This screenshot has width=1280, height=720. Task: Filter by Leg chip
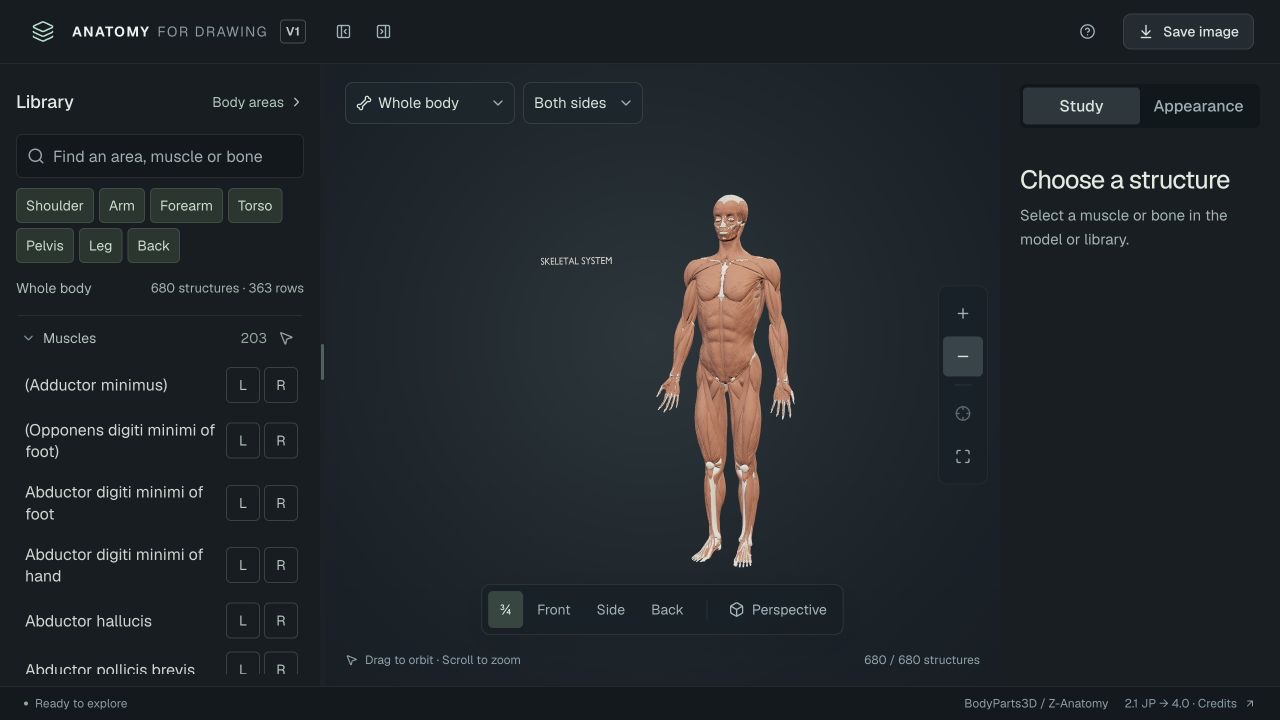pyautogui.click(x=100, y=246)
